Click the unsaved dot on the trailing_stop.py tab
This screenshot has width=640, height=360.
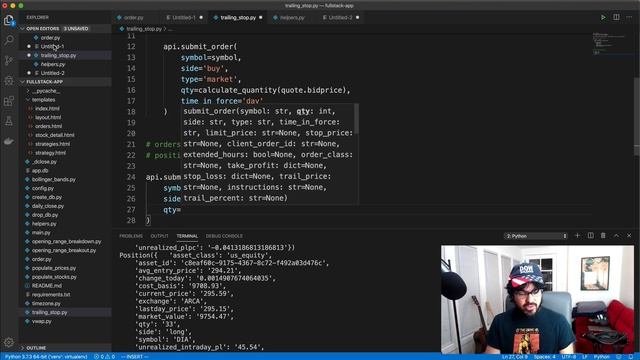point(261,18)
